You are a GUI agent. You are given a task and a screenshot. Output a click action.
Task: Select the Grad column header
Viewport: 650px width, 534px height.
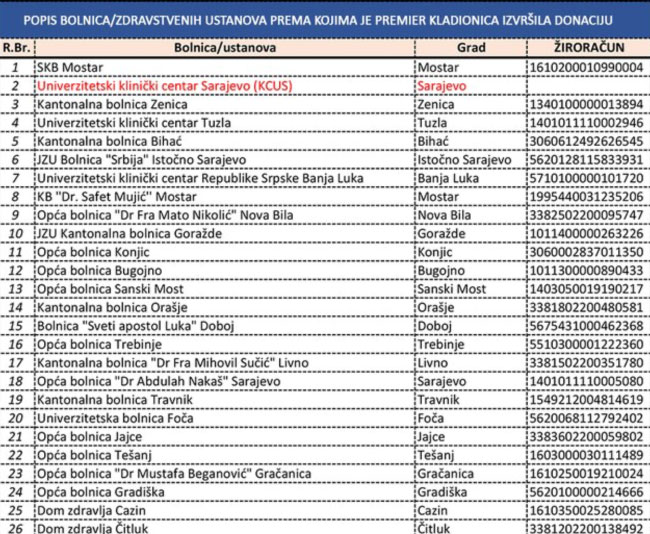tap(469, 48)
